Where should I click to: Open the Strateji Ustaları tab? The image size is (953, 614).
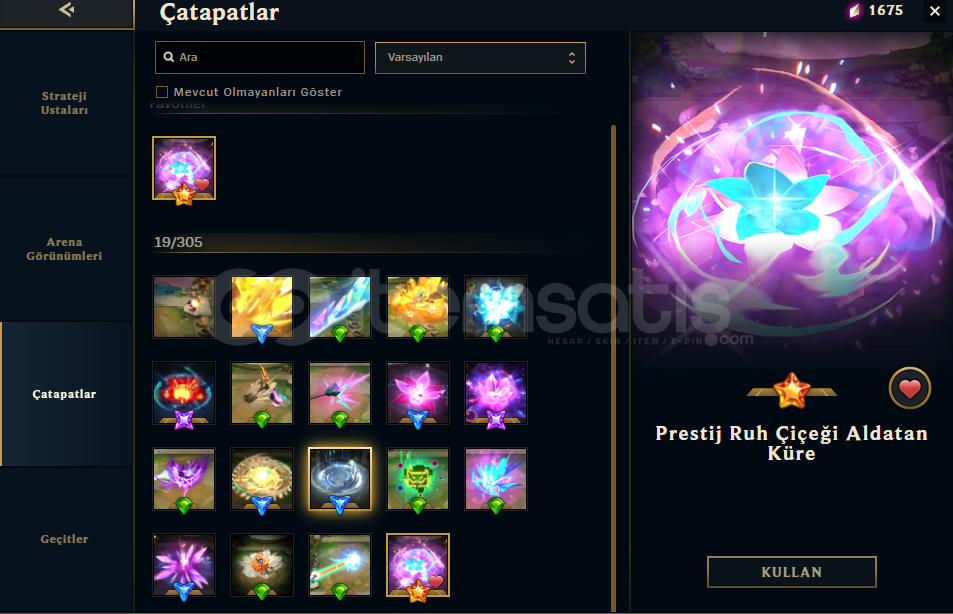[64, 103]
